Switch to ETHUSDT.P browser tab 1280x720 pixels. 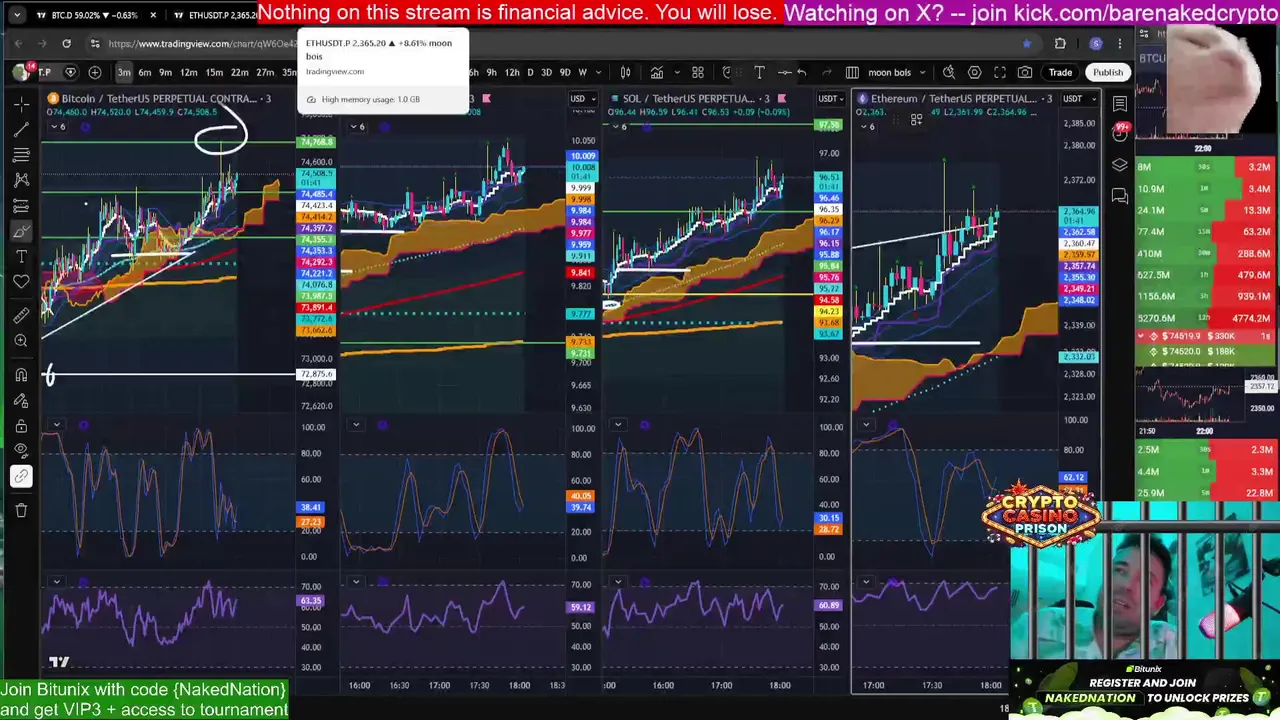click(218, 15)
